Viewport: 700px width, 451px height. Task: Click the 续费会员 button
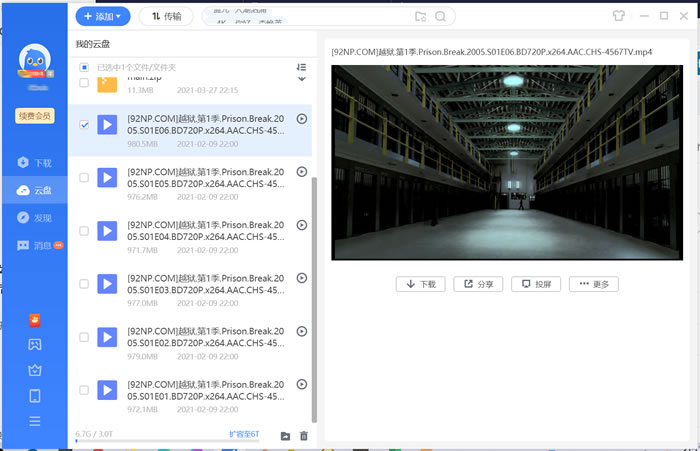pos(35,116)
